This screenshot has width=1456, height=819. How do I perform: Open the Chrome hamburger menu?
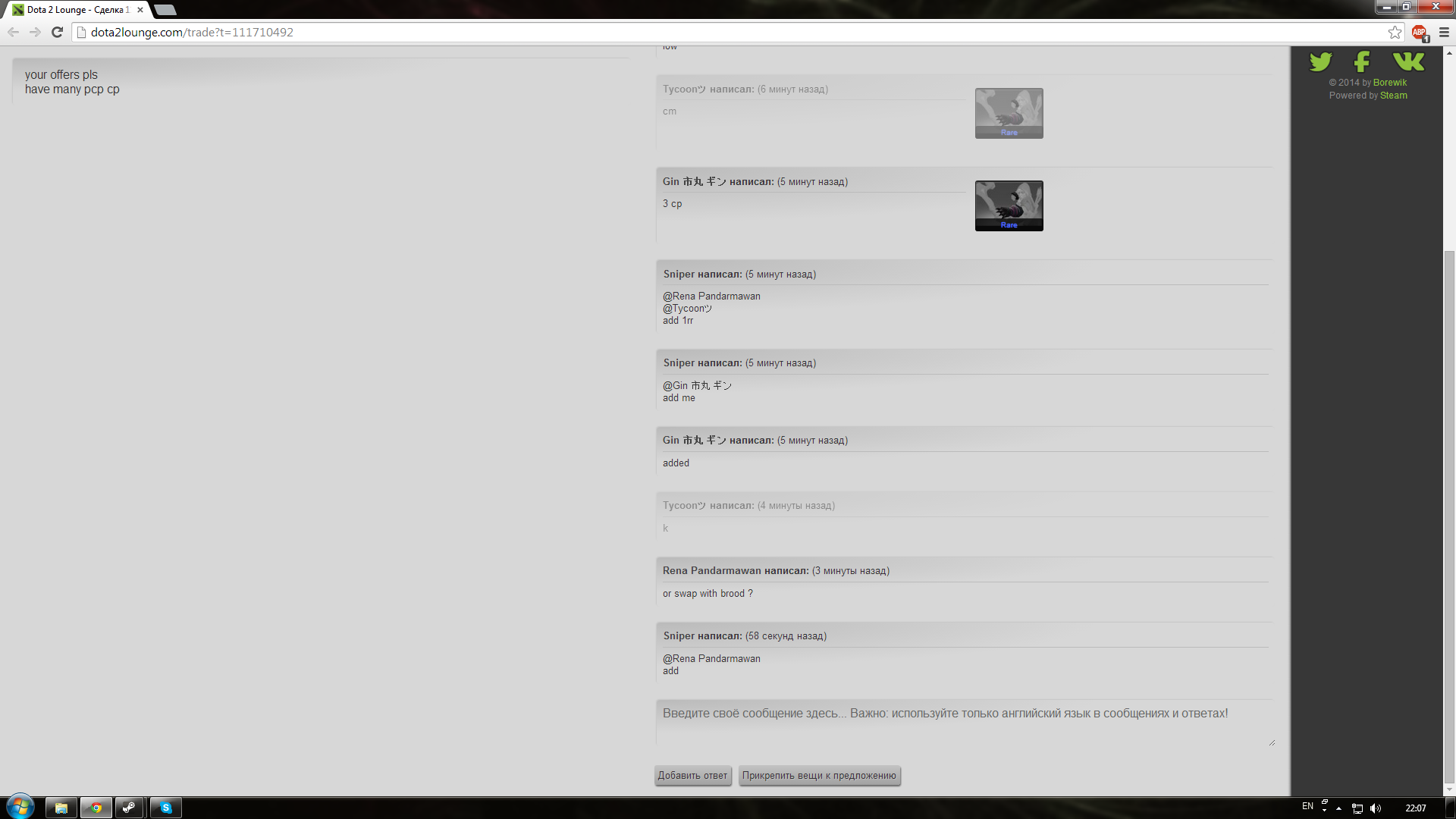(x=1444, y=32)
